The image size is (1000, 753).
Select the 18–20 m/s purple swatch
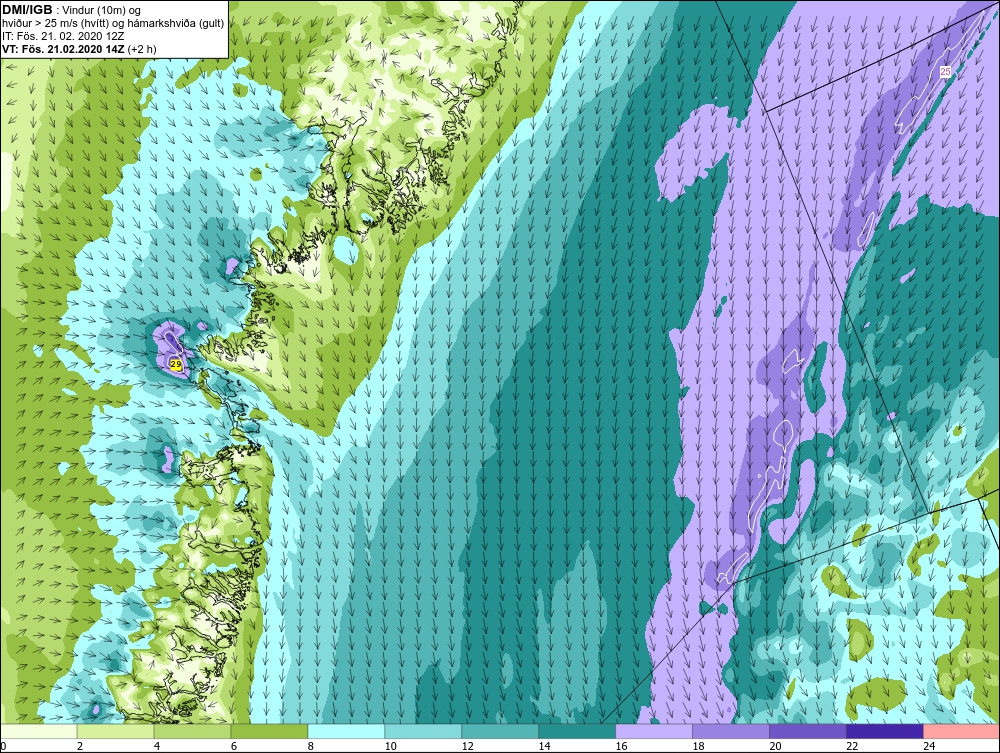pyautogui.click(x=731, y=731)
